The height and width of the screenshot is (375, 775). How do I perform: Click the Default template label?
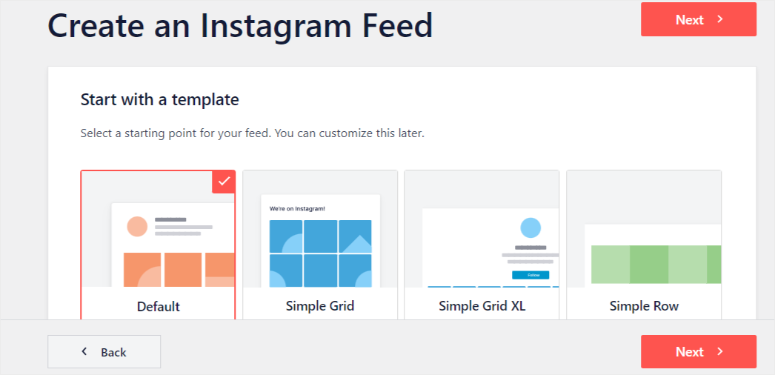tap(158, 306)
